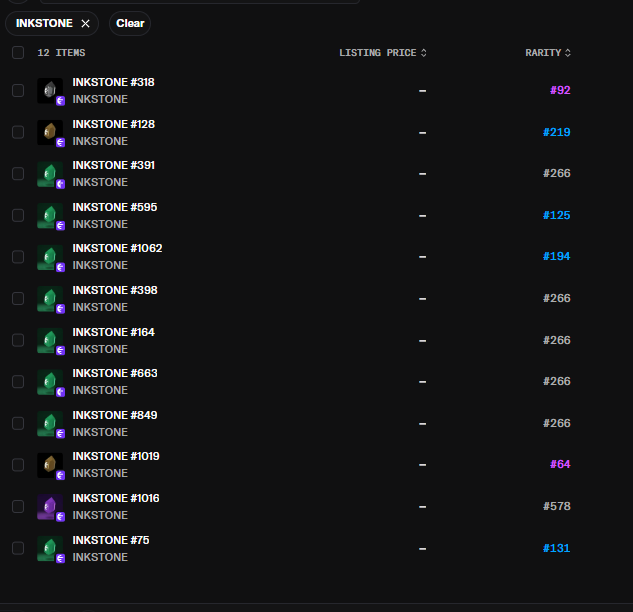Click the #266 rarity of INKSTONE #849
Screen dimensions: 633x612
click(x=556, y=423)
